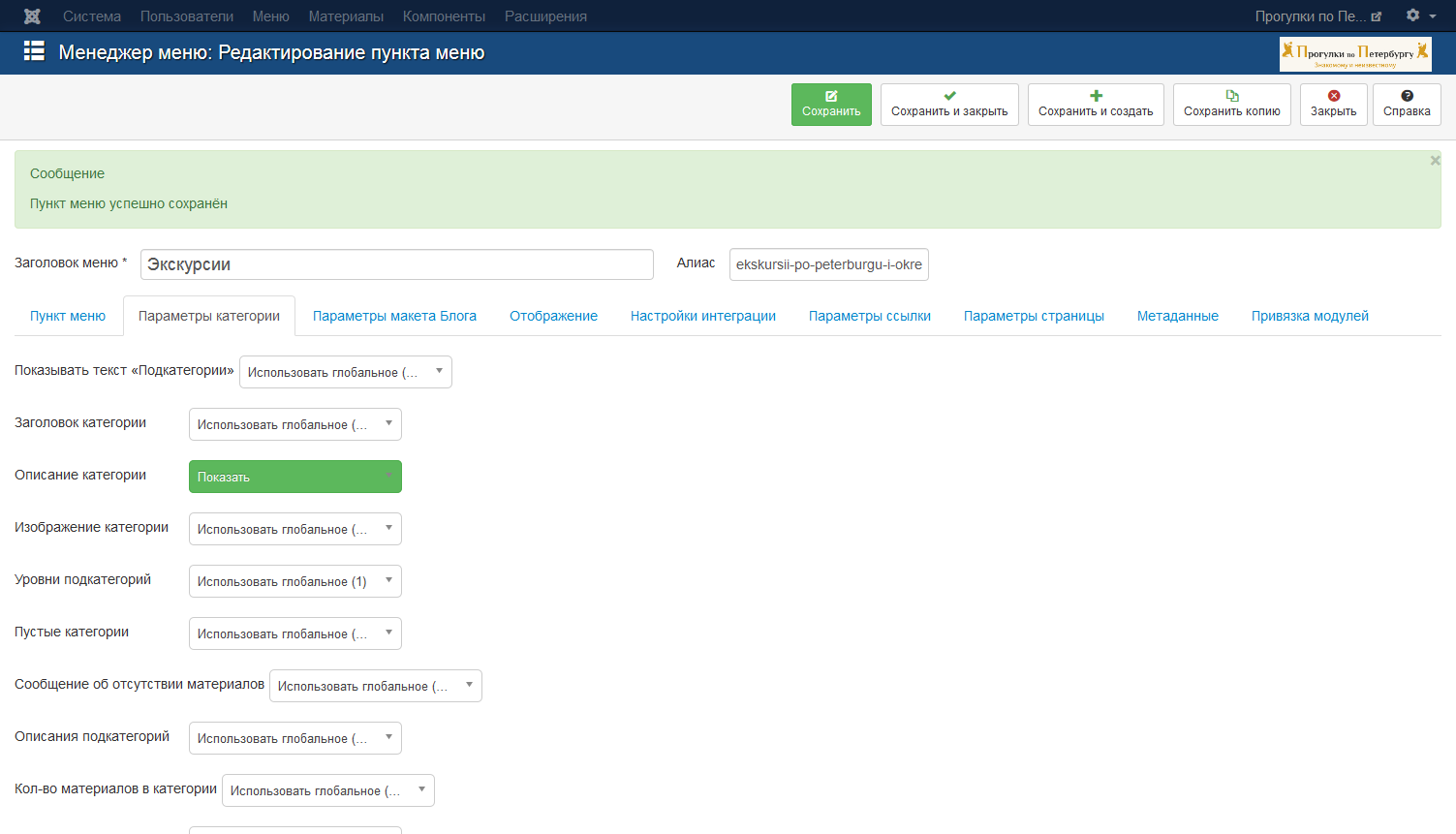Open Сообщение об отсутствии материалов dropdown
This screenshot has height=834, width=1456.
376,686
